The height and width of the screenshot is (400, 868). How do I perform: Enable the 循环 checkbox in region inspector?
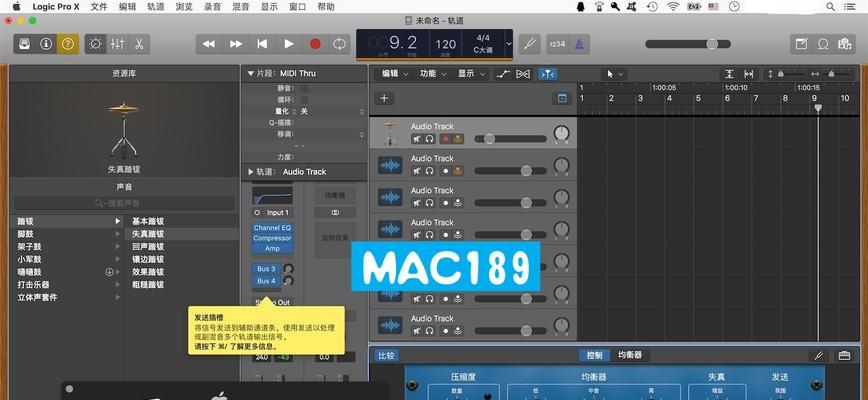pyautogui.click(x=304, y=100)
